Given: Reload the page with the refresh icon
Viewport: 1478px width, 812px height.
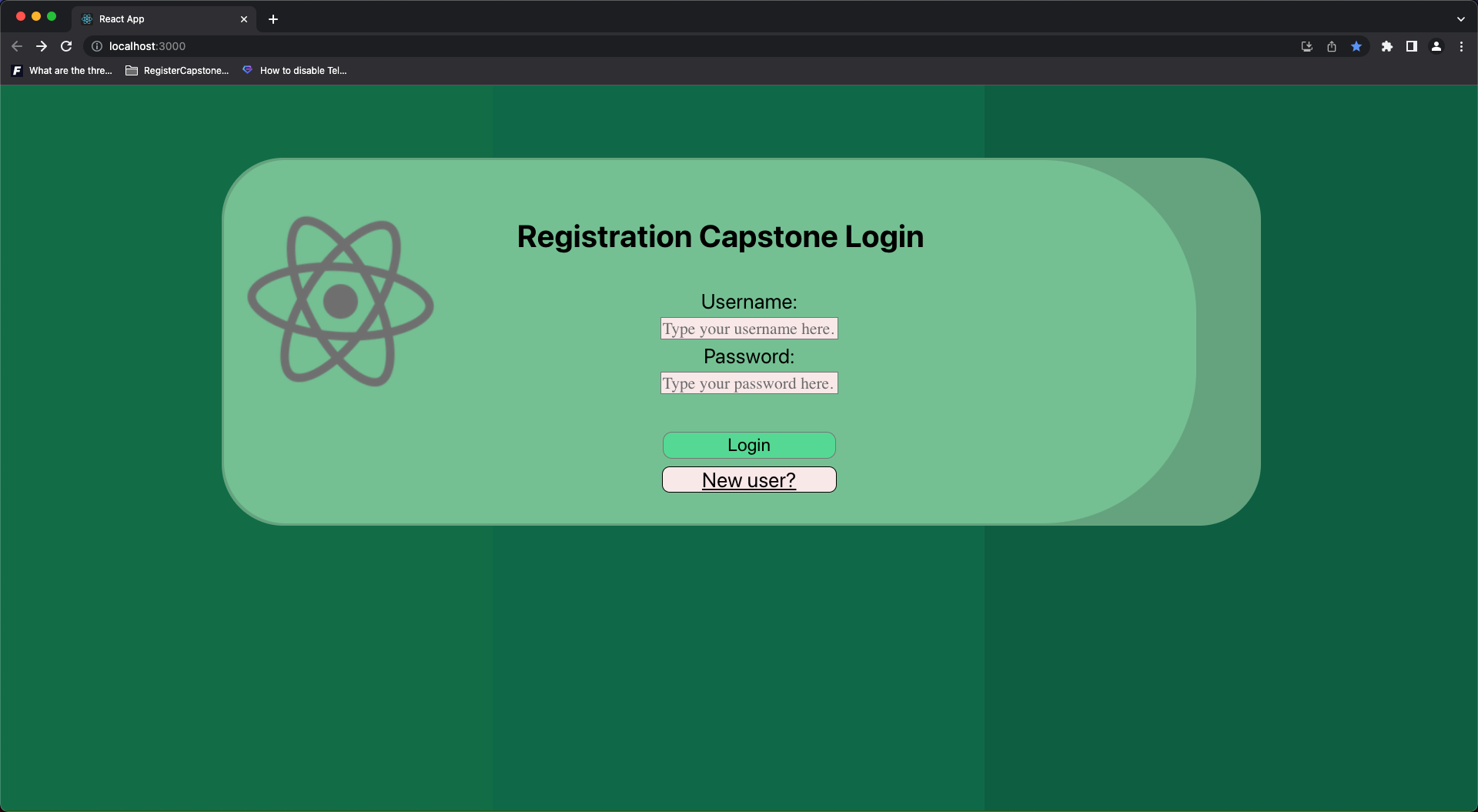Looking at the screenshot, I should tap(66, 46).
